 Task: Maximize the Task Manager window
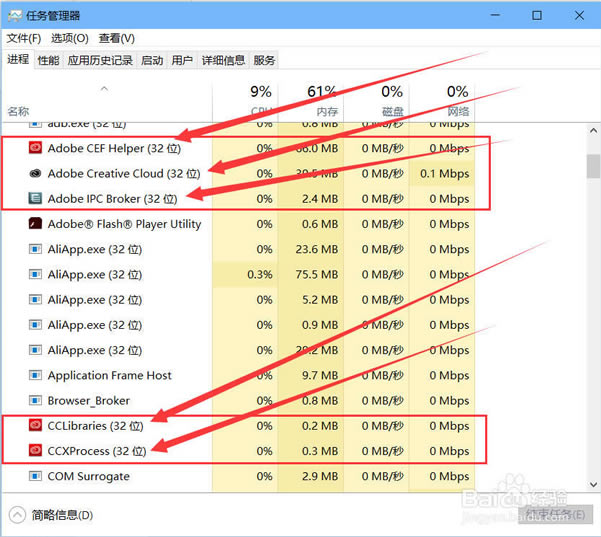pyautogui.click(x=537, y=15)
